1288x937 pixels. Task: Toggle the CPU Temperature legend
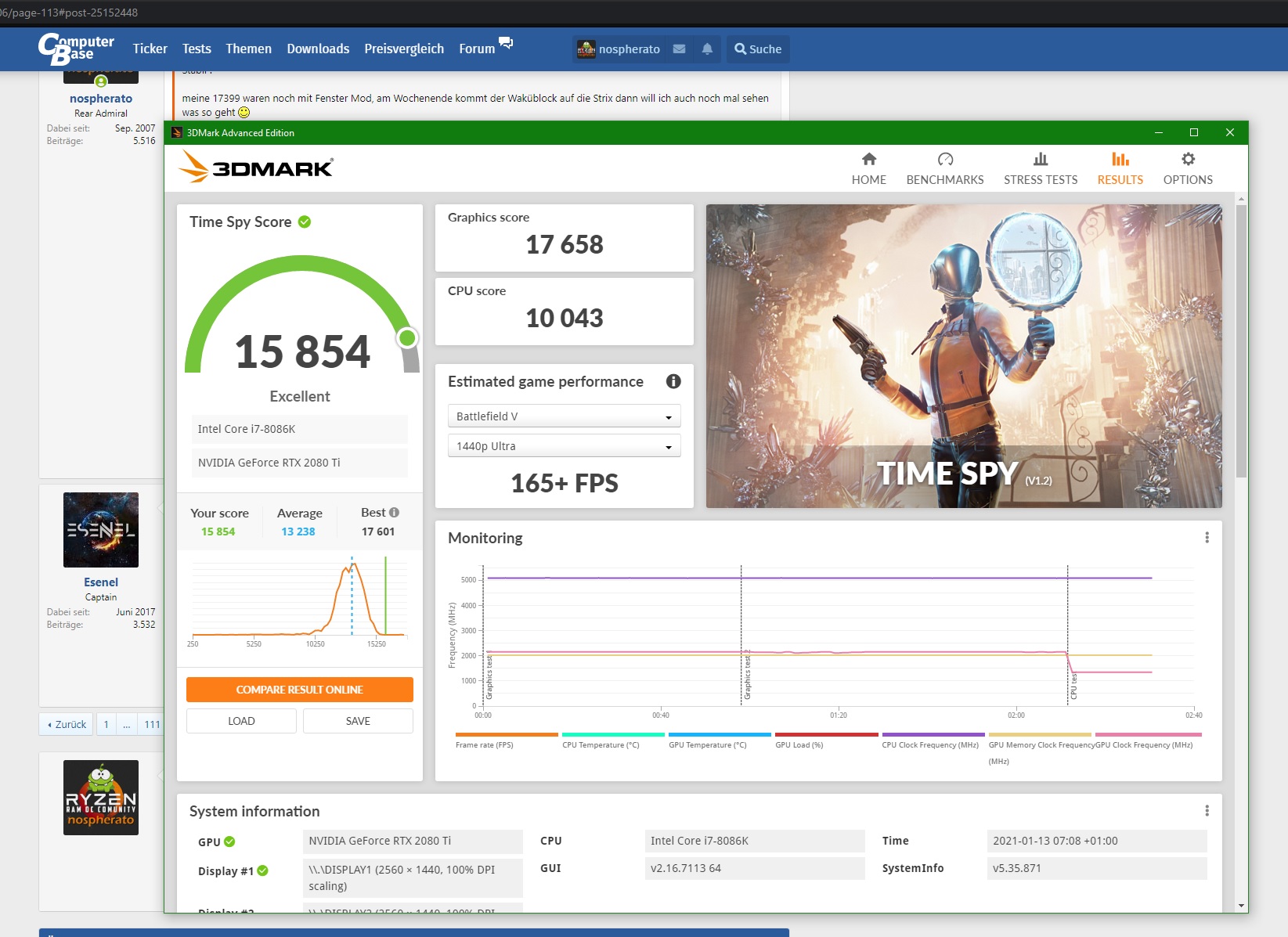point(613,741)
